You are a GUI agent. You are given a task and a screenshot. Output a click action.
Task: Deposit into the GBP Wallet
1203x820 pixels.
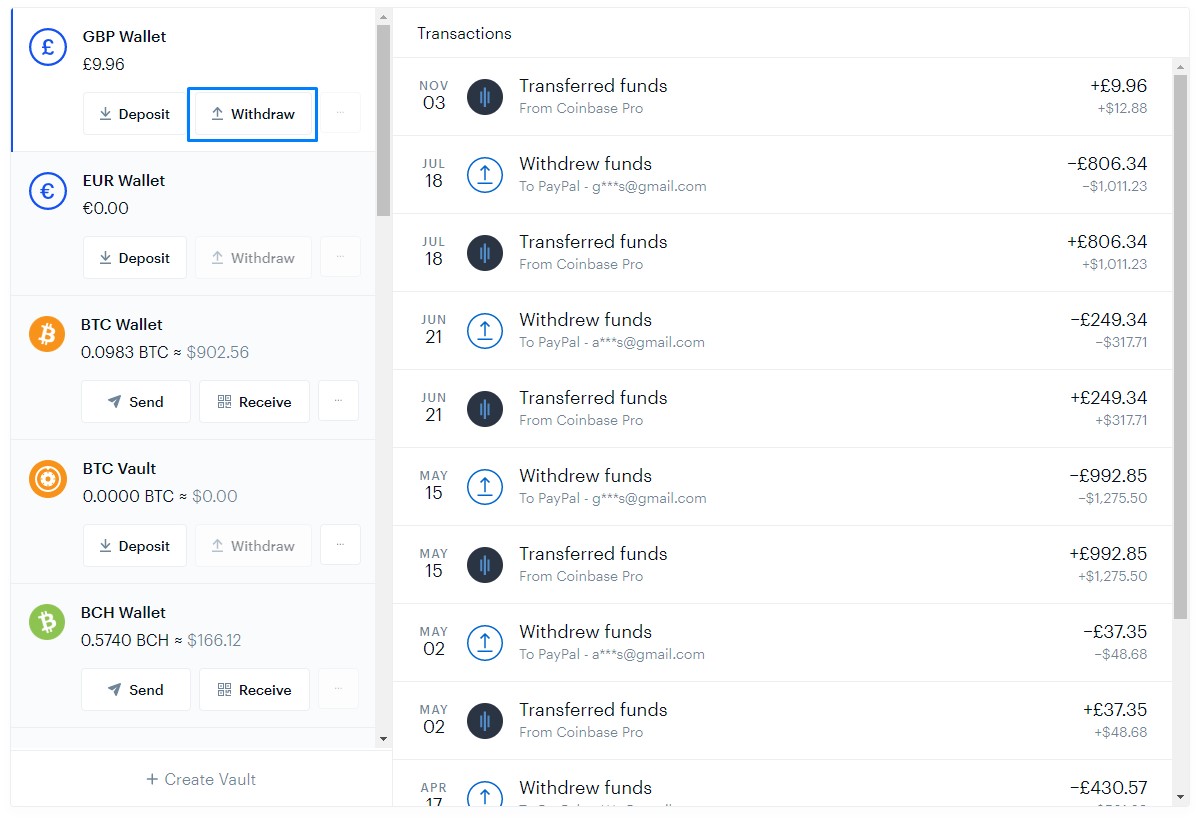(x=134, y=114)
